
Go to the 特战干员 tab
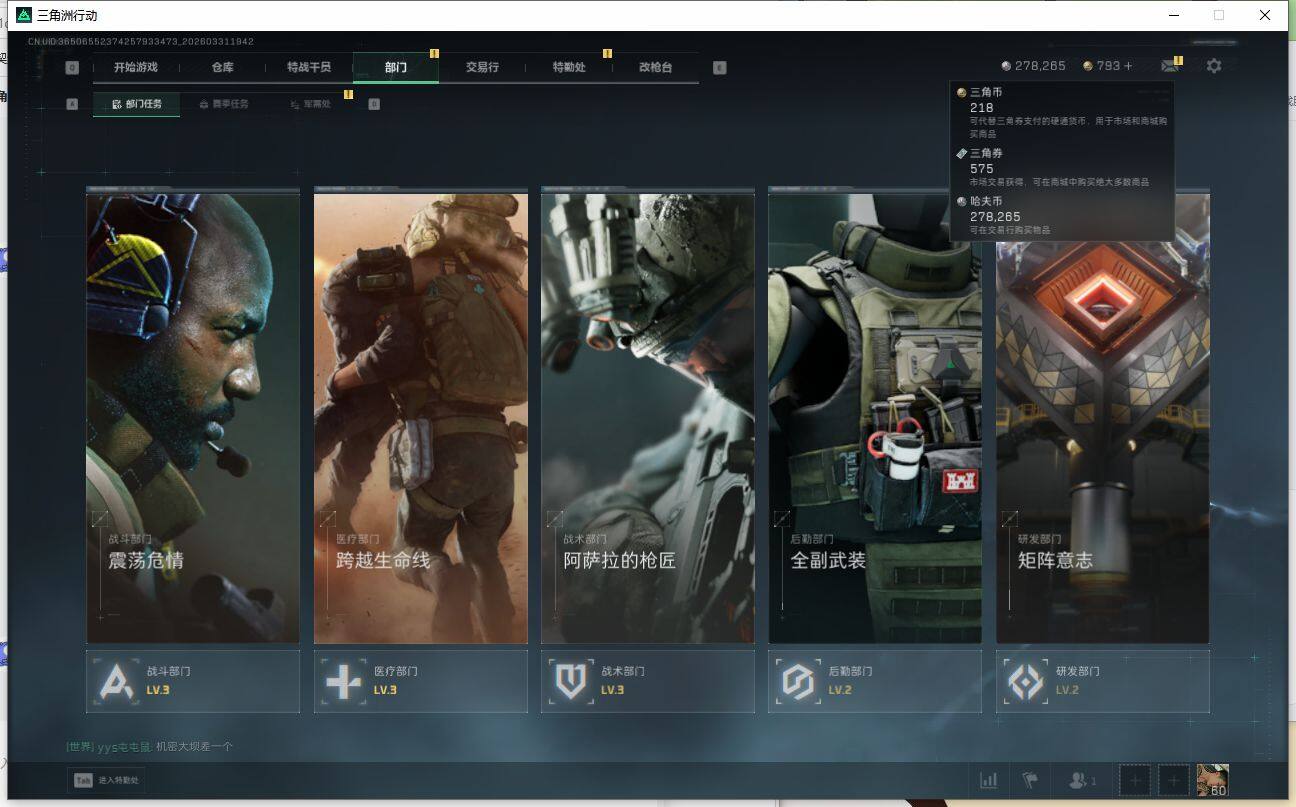[309, 67]
